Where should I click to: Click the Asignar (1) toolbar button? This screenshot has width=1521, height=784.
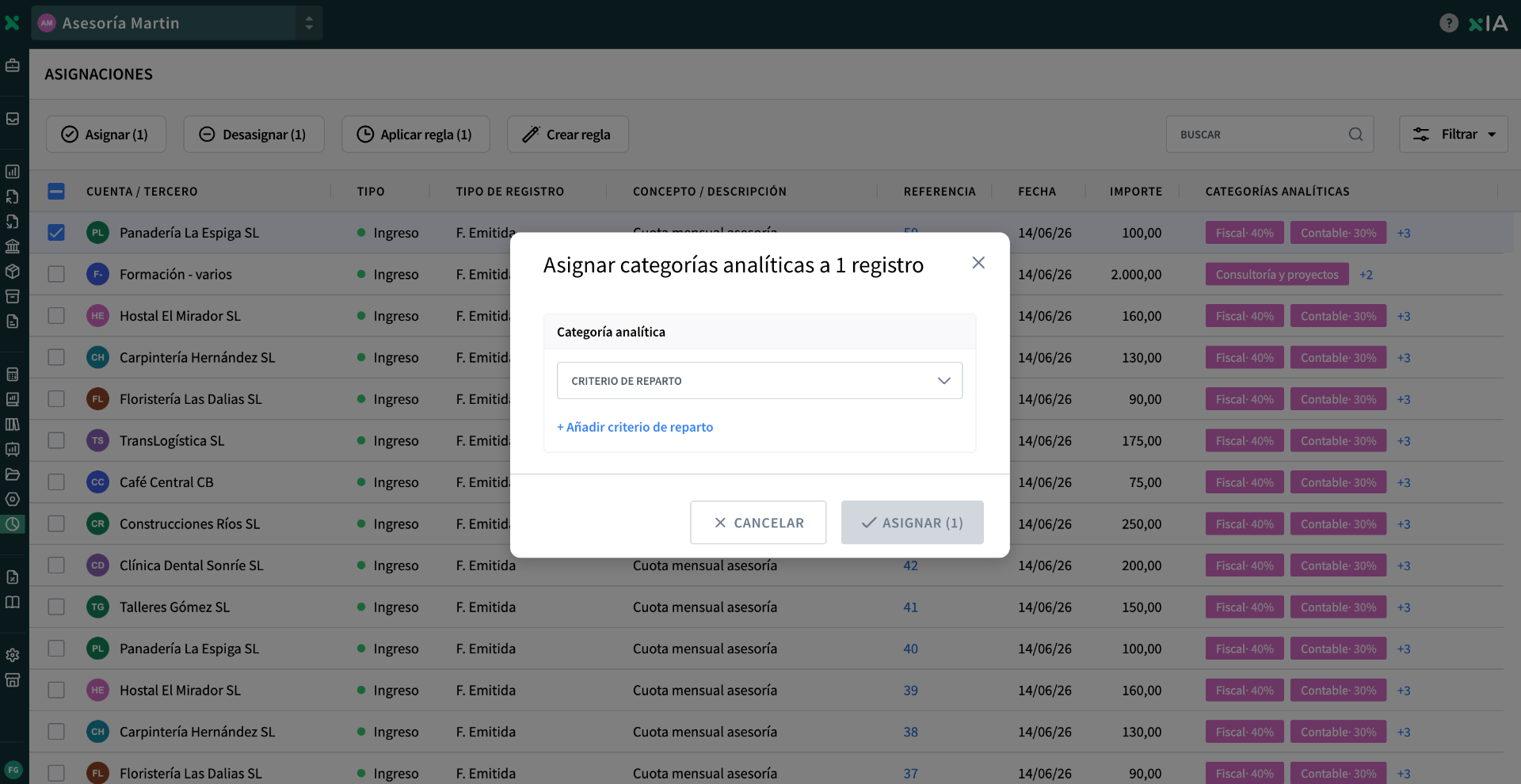click(x=106, y=135)
